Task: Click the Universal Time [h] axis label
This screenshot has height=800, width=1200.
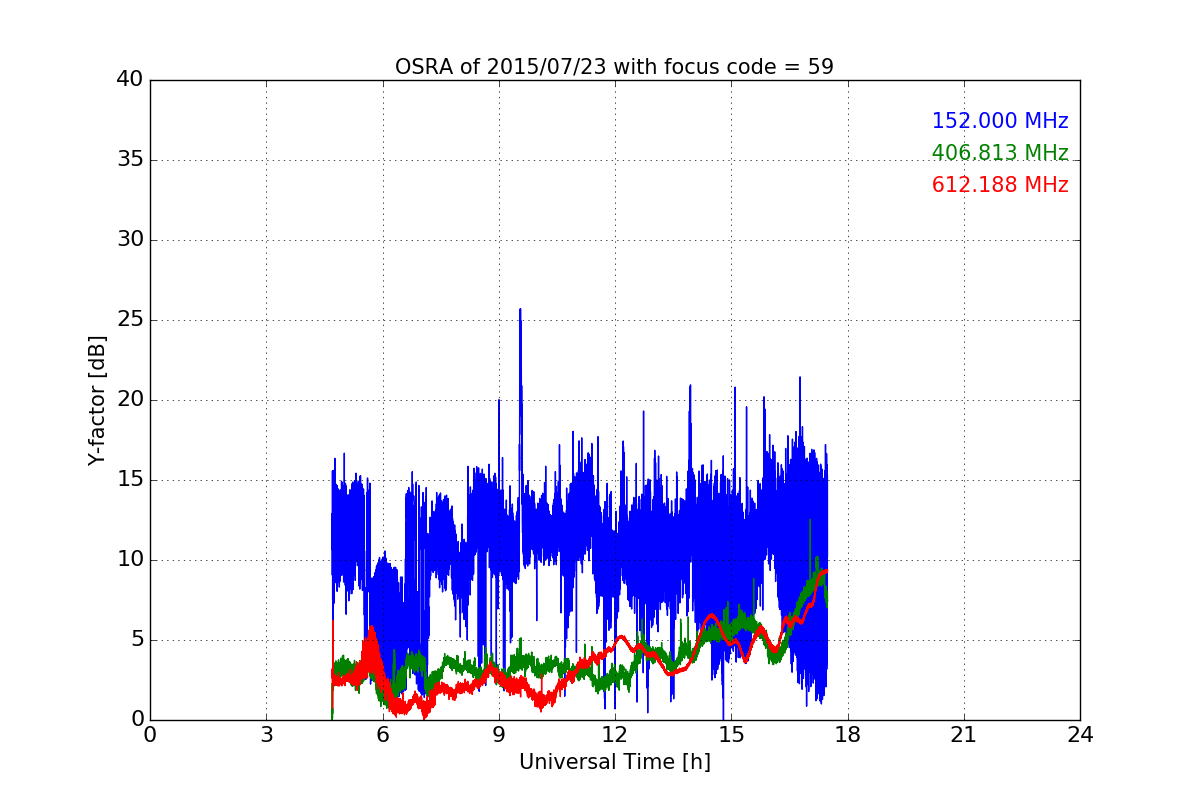Action: 614,762
